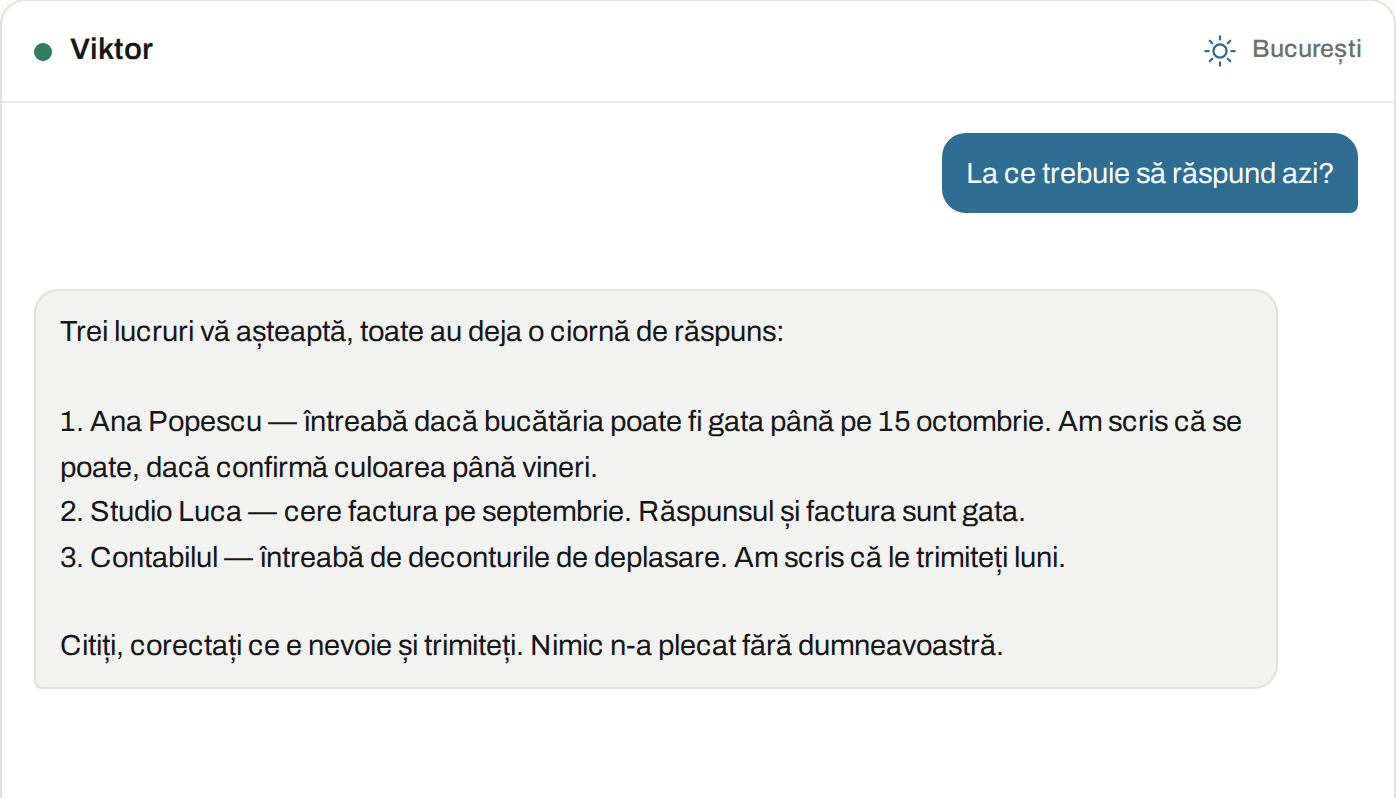Click the intro line starting Trei lucruri vă așteaptă
The width and height of the screenshot is (1396, 798).
click(x=421, y=332)
